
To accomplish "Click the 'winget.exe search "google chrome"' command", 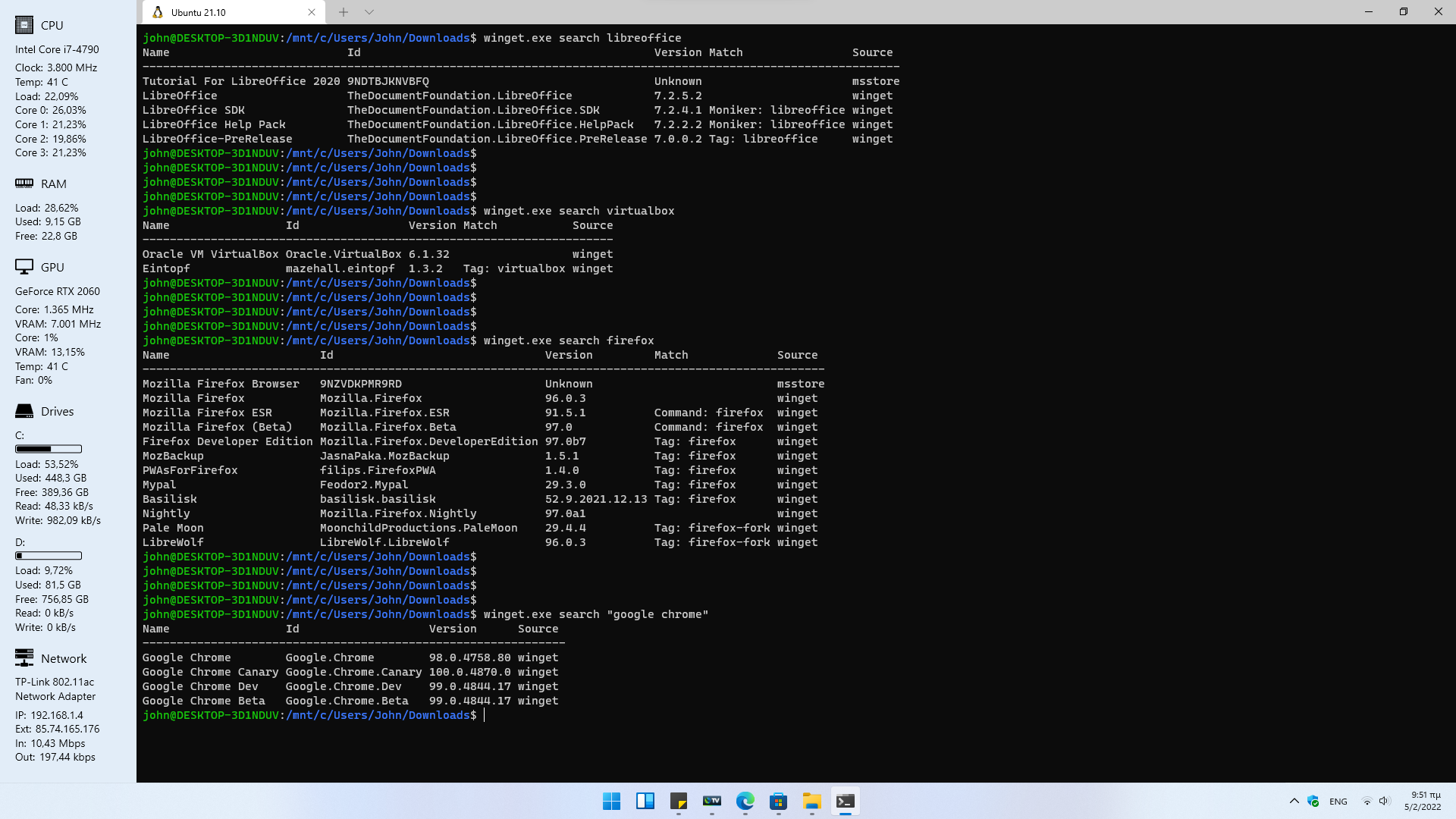I will [596, 614].
